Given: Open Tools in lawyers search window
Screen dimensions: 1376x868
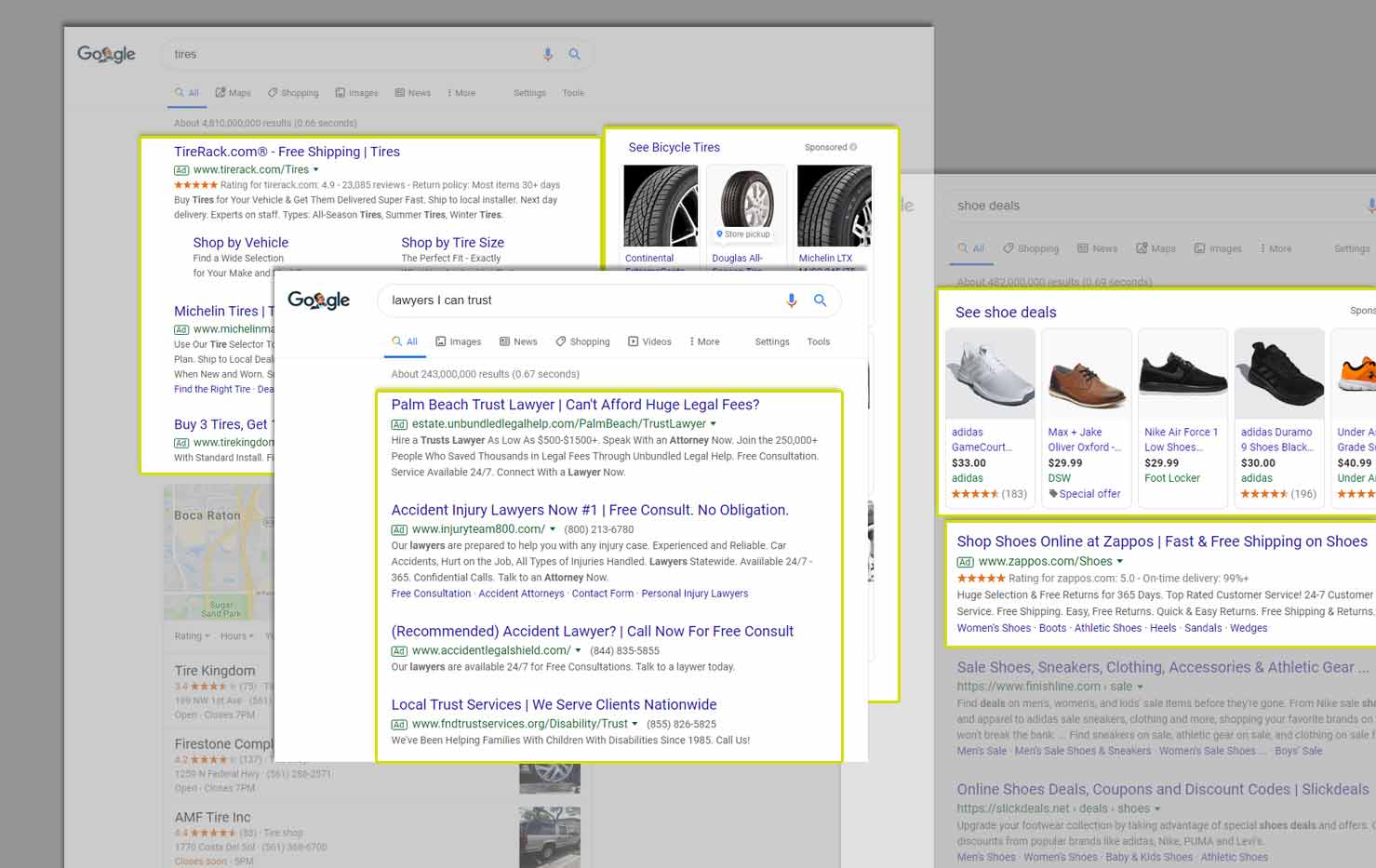Looking at the screenshot, I should [819, 341].
